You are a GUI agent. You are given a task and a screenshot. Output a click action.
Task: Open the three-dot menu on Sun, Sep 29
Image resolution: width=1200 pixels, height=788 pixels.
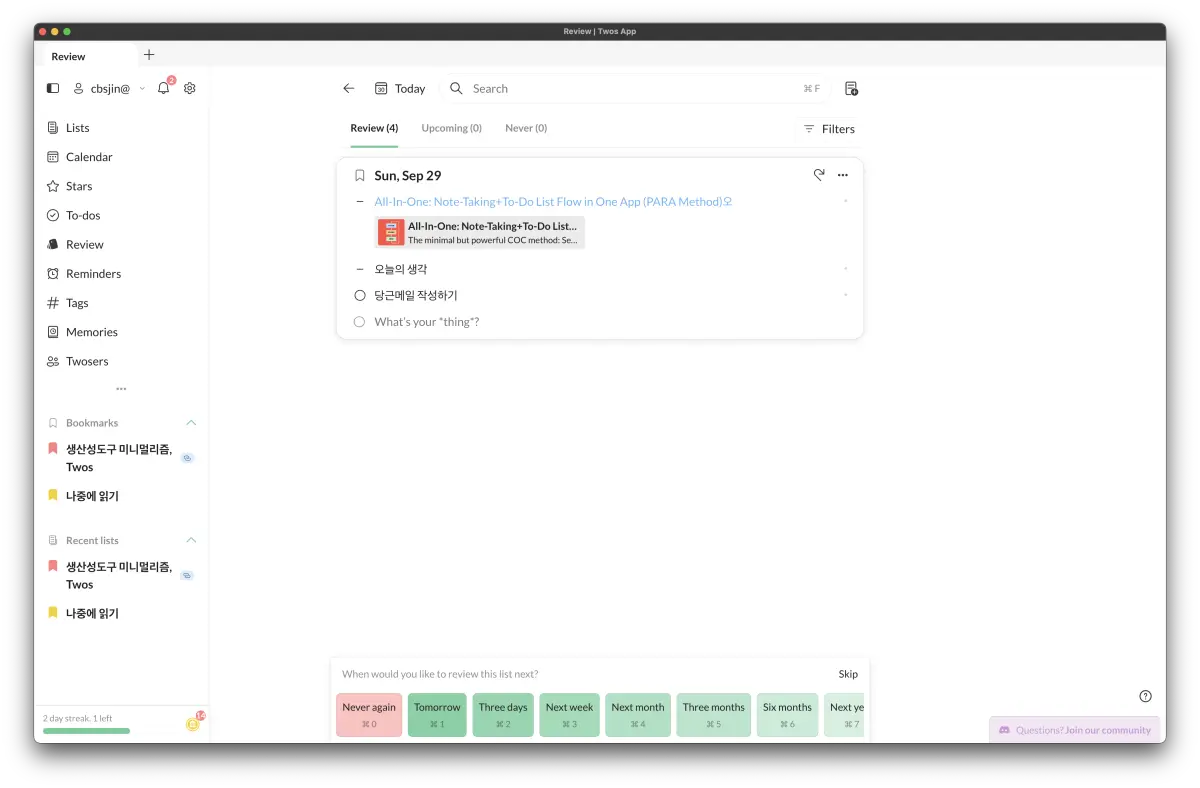point(843,175)
